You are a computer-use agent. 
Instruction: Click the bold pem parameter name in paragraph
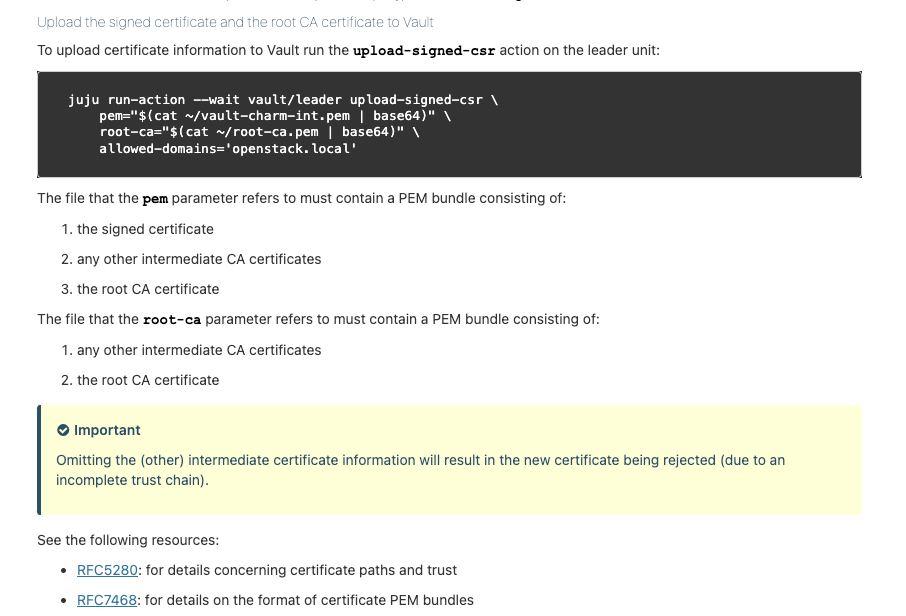[x=155, y=199]
